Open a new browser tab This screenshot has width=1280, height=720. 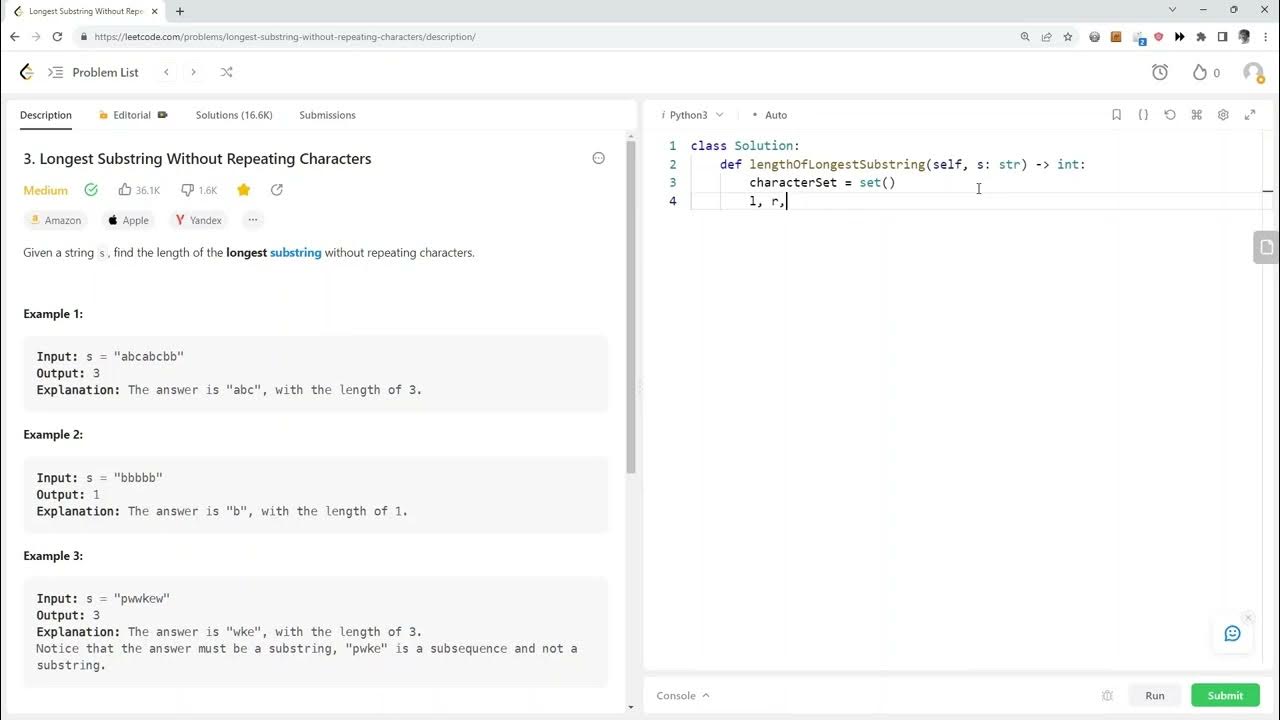click(x=180, y=11)
